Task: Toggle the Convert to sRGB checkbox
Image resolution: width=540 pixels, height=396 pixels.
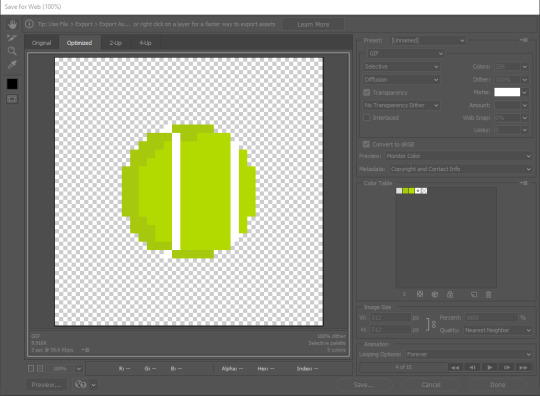Action: coord(366,144)
